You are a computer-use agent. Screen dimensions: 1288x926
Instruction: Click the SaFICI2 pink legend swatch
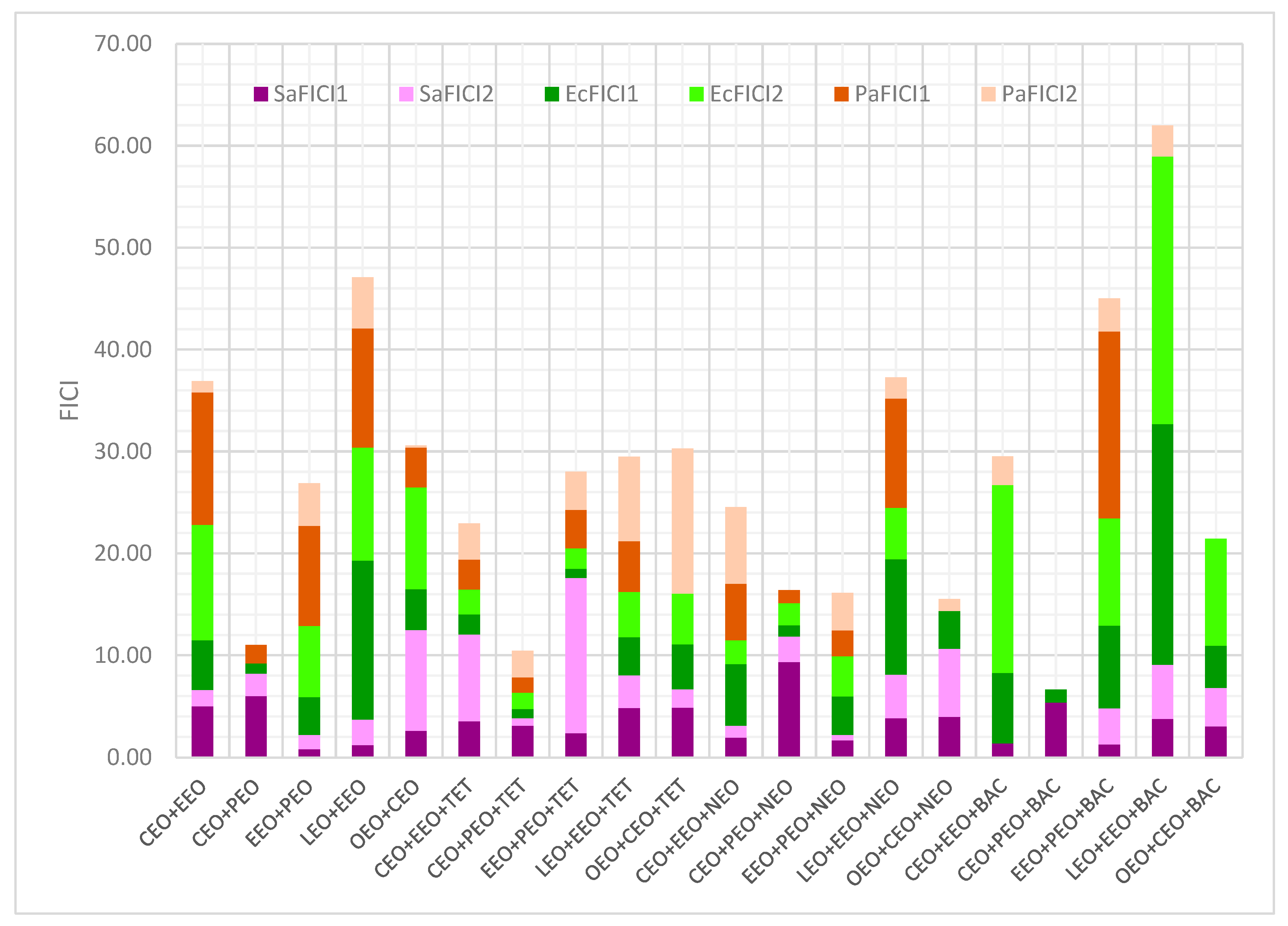(407, 94)
